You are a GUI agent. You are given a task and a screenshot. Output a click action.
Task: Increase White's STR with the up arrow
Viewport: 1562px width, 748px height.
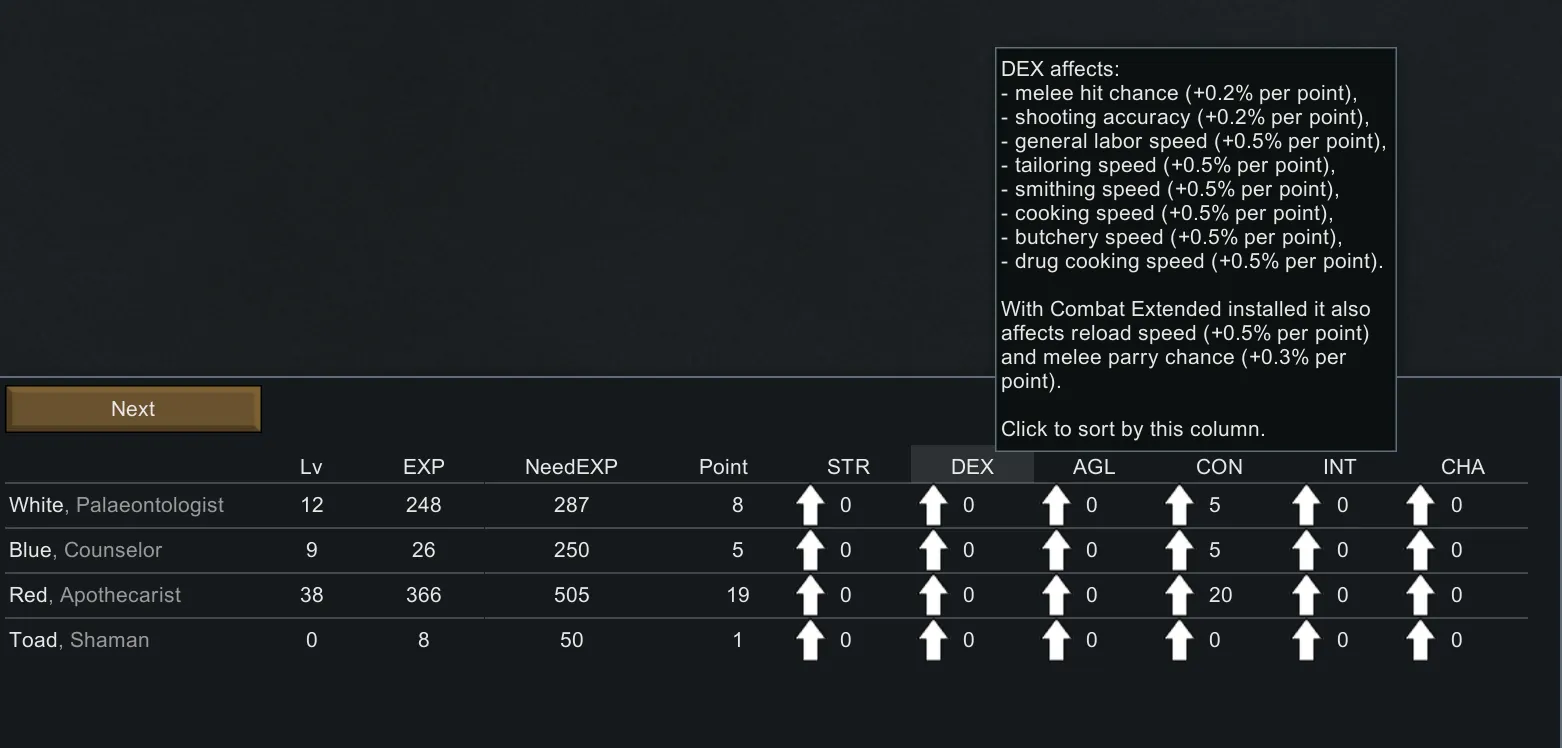point(809,506)
